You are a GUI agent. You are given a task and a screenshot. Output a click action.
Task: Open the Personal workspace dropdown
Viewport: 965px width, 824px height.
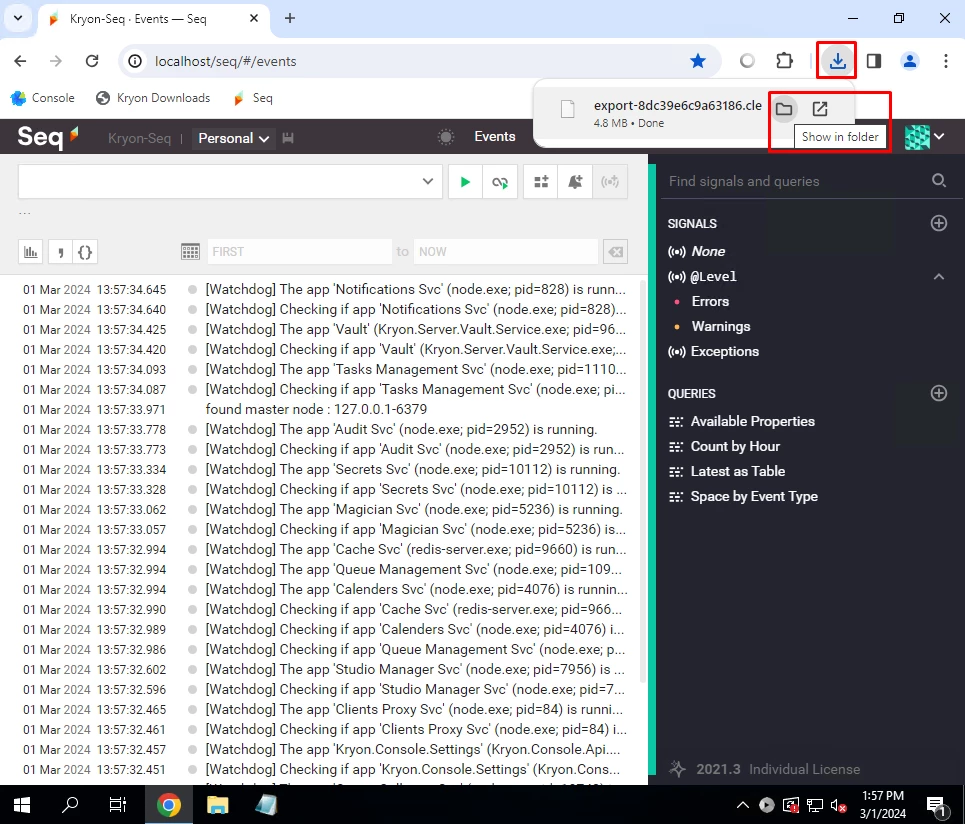[233, 138]
